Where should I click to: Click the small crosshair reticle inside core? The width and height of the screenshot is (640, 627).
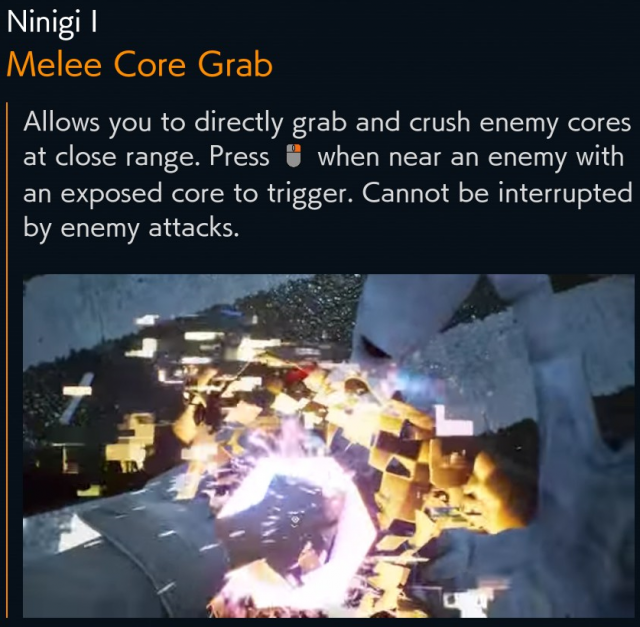coord(295,520)
